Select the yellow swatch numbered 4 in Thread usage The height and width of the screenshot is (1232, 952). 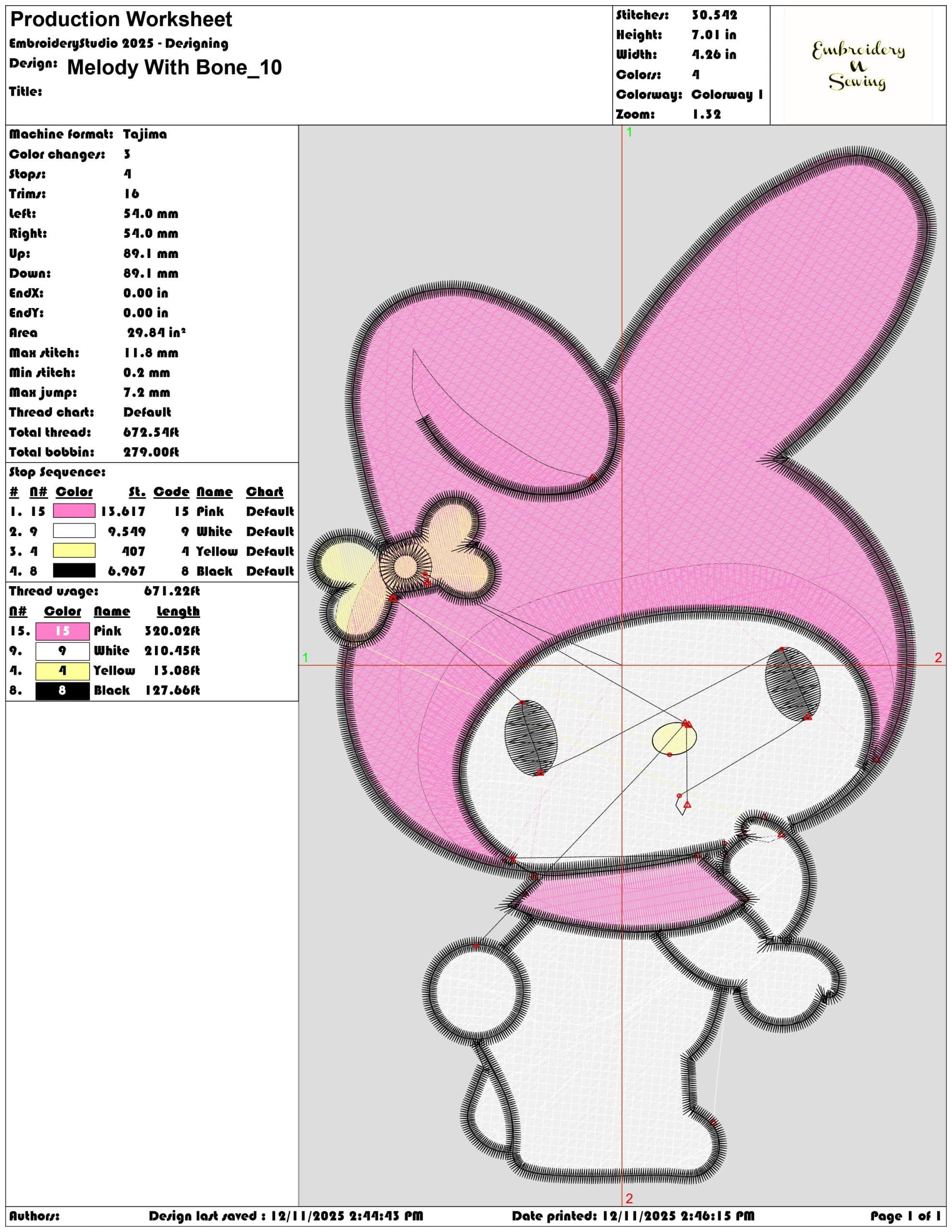62,671
